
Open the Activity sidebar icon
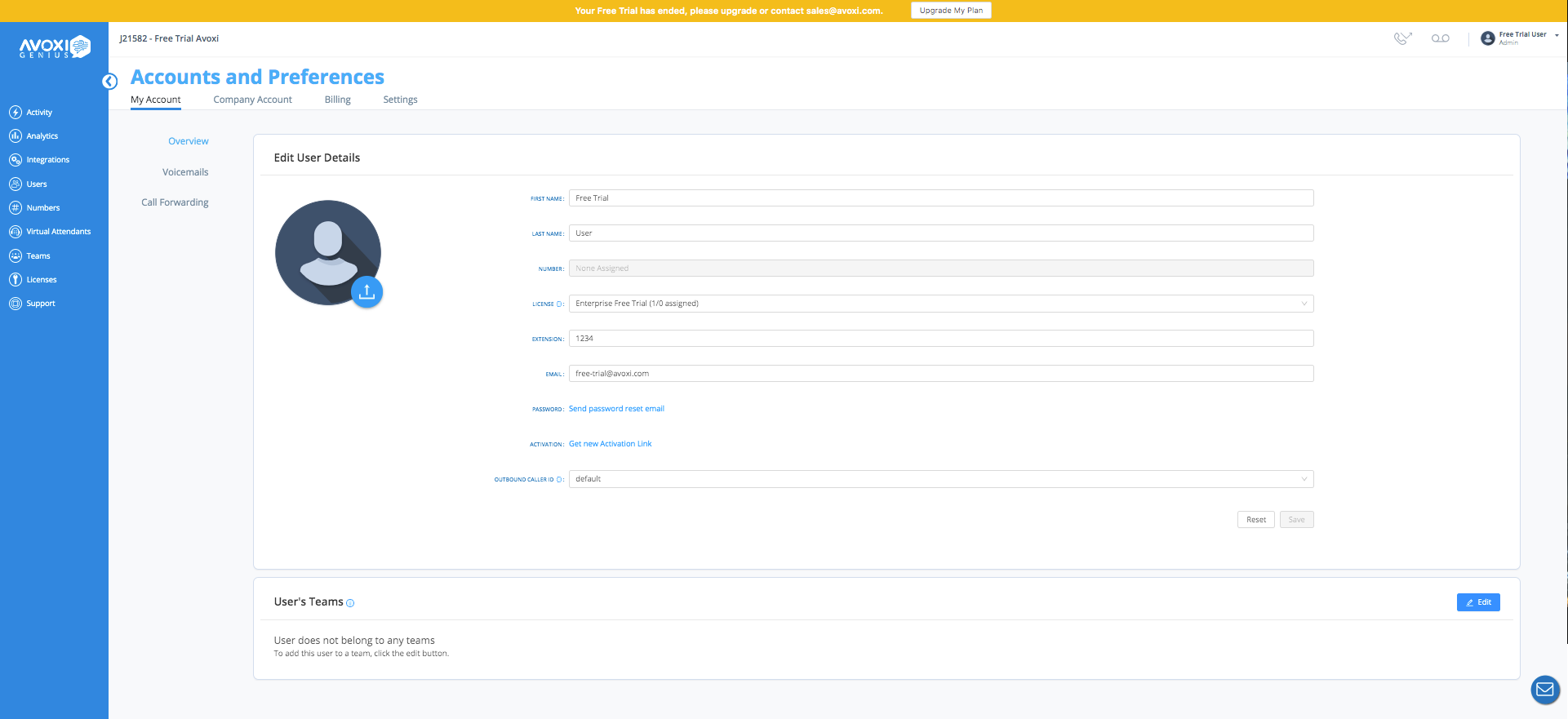(x=16, y=113)
